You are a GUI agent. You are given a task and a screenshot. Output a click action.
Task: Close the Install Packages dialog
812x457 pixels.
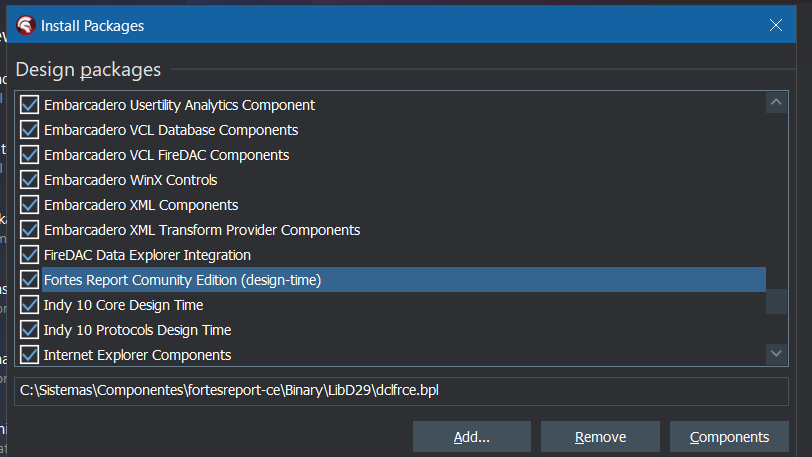[775, 25]
